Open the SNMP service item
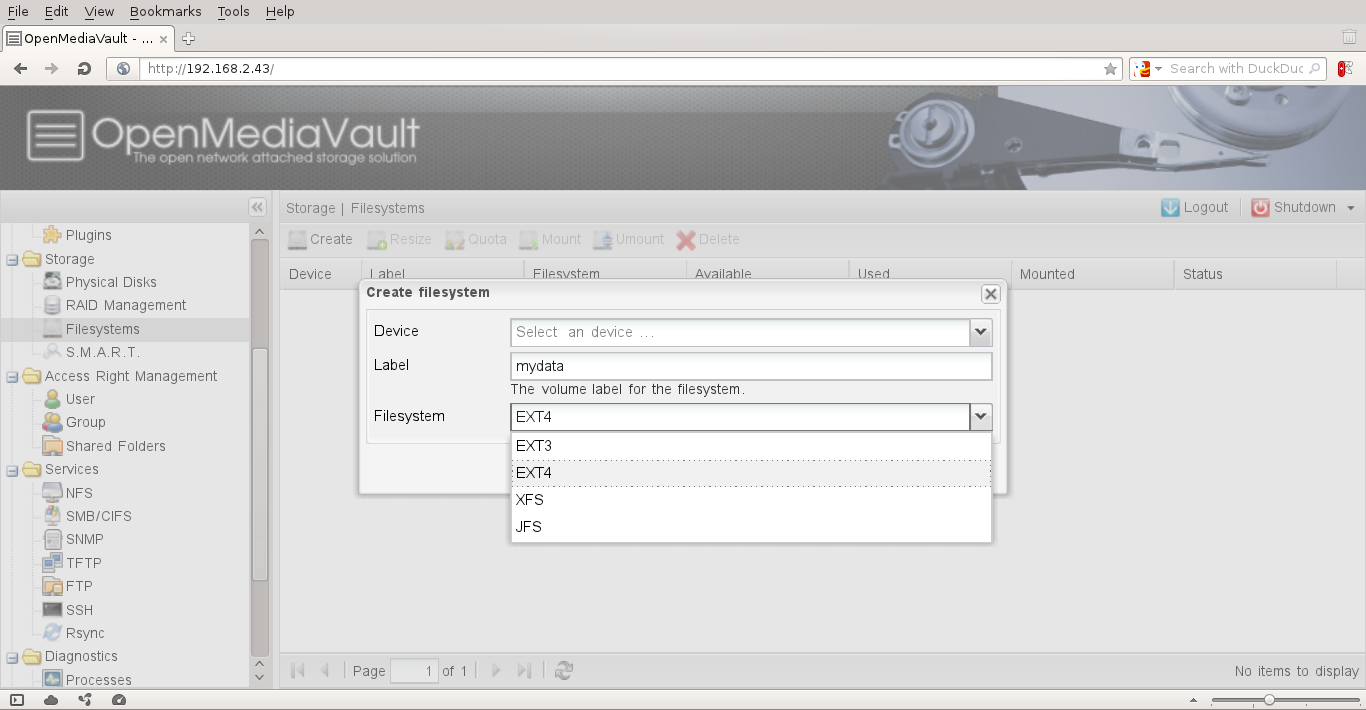 [85, 539]
